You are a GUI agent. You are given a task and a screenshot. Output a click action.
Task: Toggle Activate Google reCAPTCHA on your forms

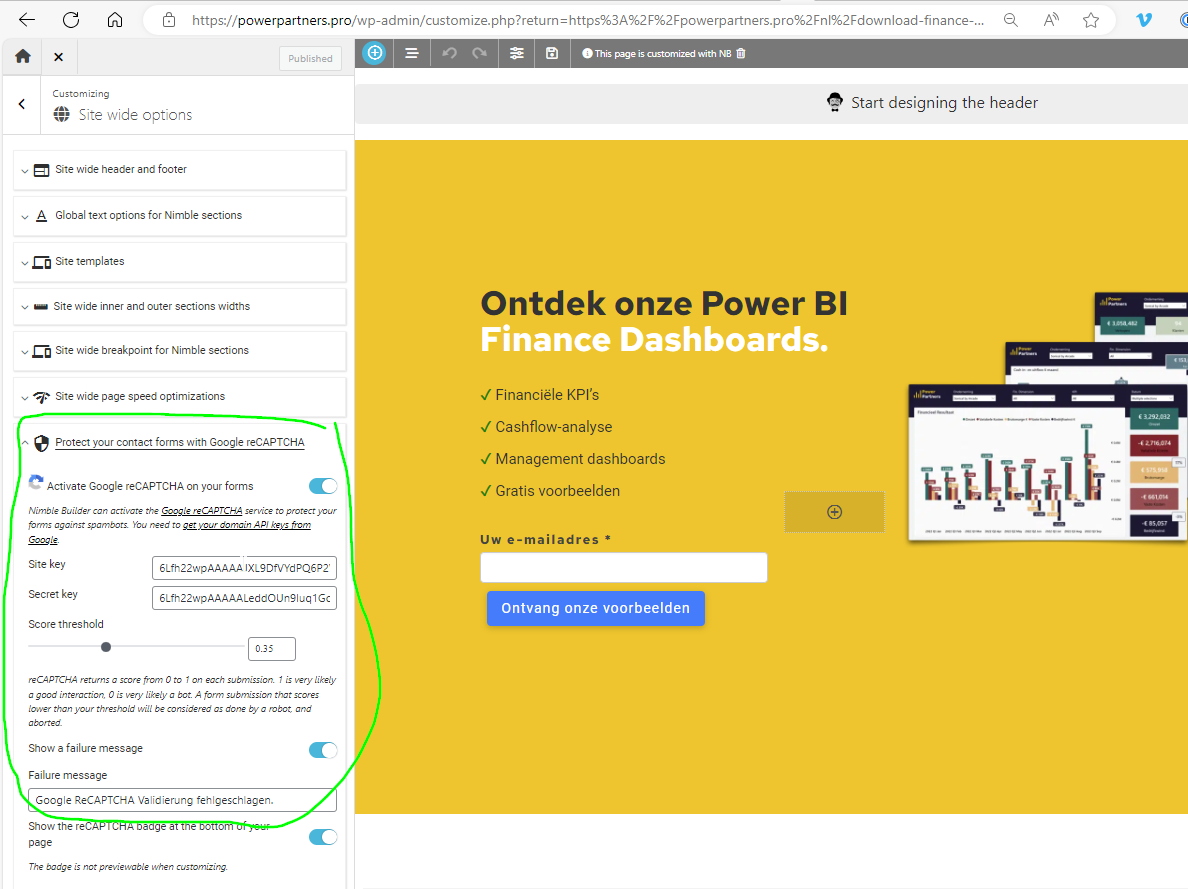[323, 486]
